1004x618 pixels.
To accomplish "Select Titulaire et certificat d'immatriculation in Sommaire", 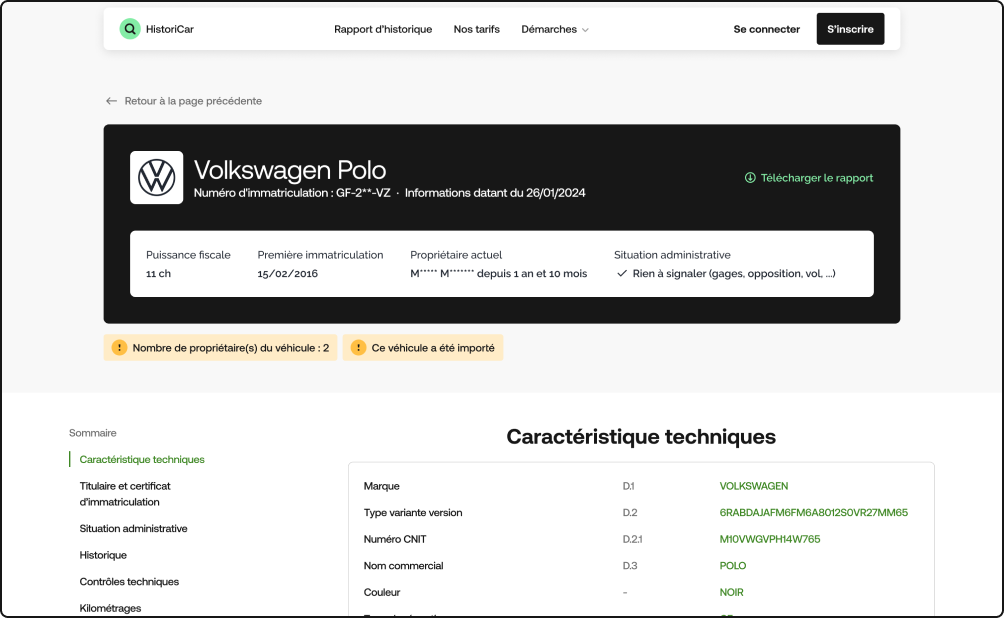I will tap(125, 494).
